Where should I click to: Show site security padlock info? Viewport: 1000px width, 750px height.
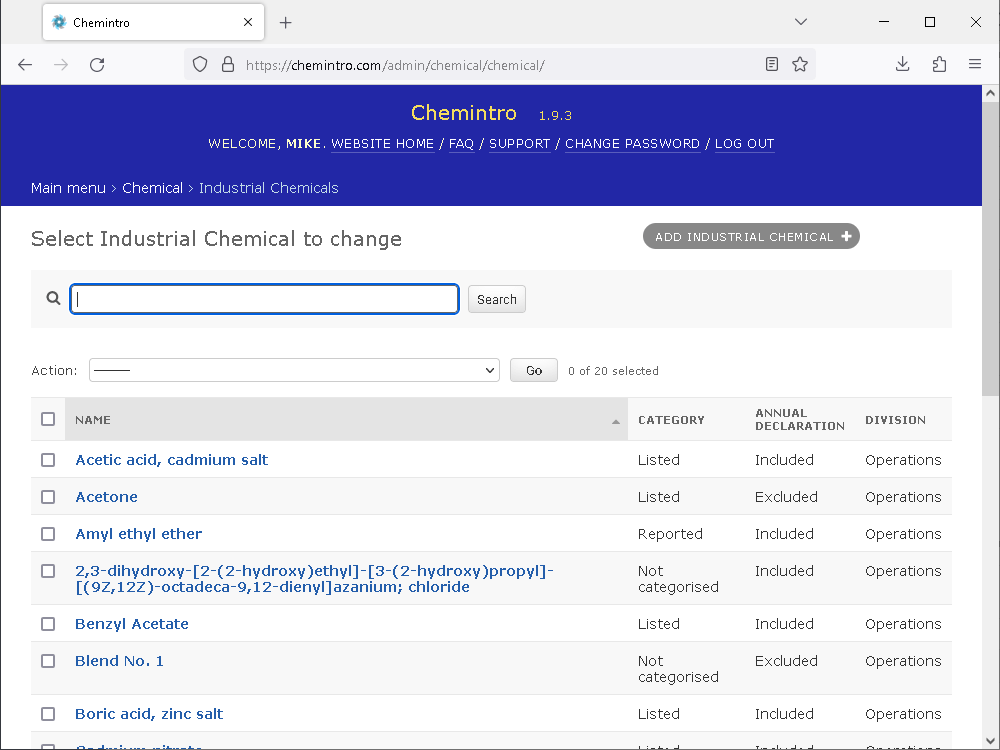pyautogui.click(x=228, y=64)
